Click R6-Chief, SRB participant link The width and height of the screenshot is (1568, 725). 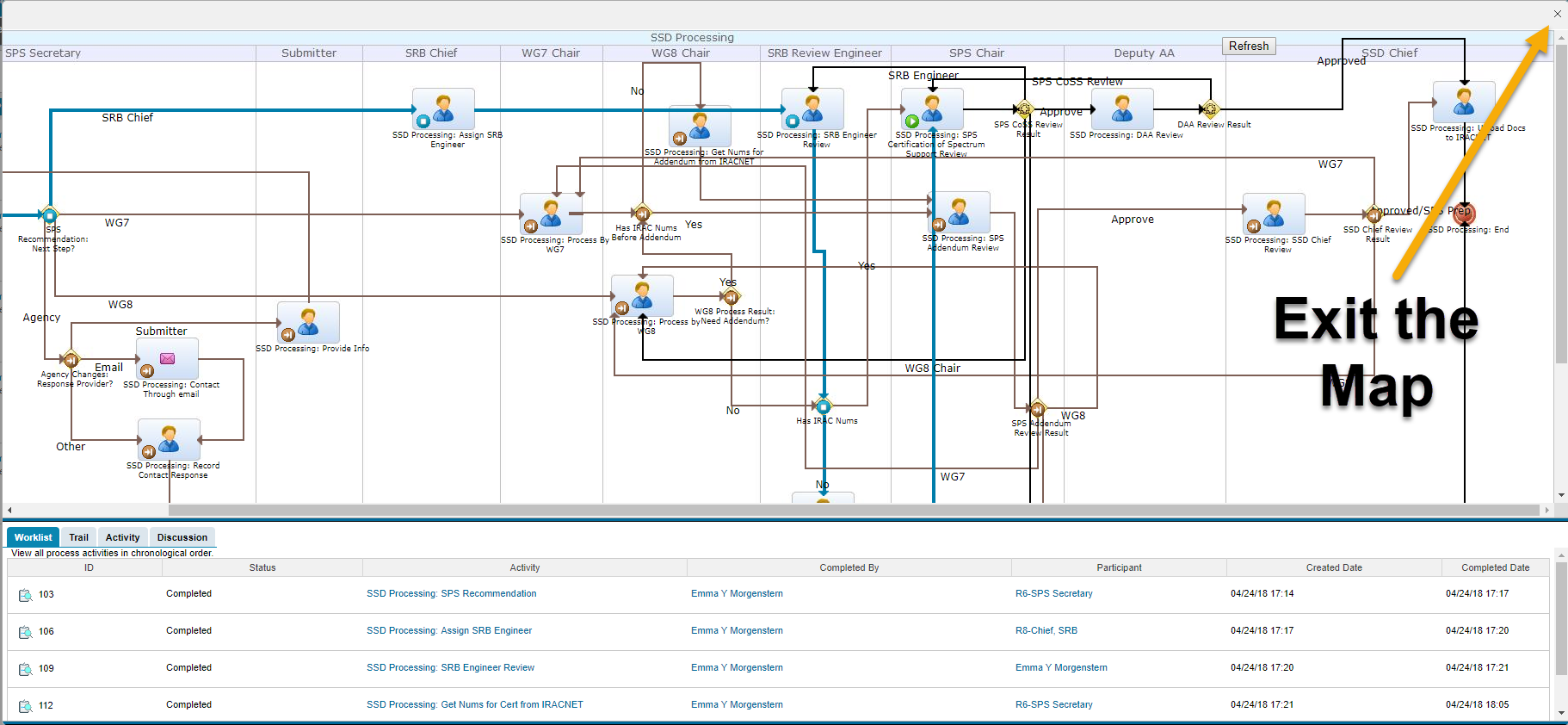pyautogui.click(x=1046, y=631)
